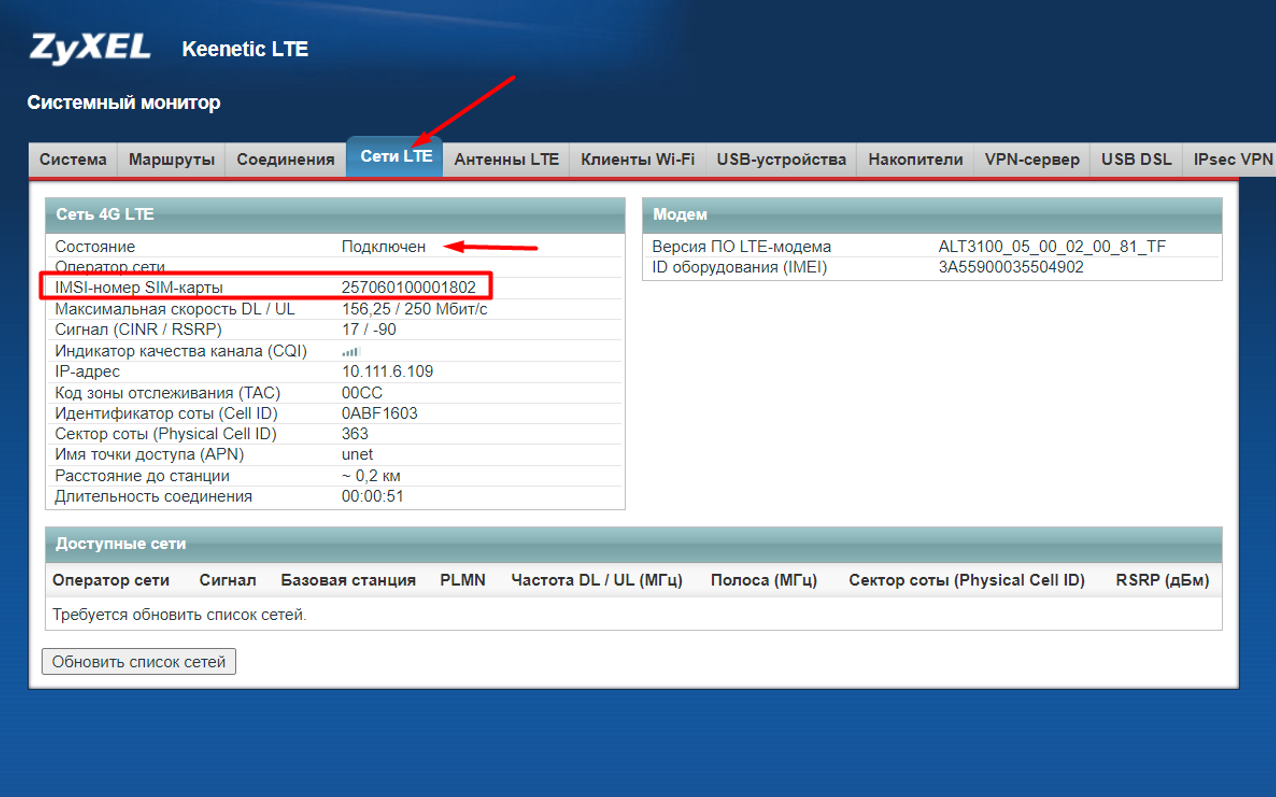Viewport: 1276px width, 797px height.
Task: Click the PLMN column header
Action: [463, 580]
